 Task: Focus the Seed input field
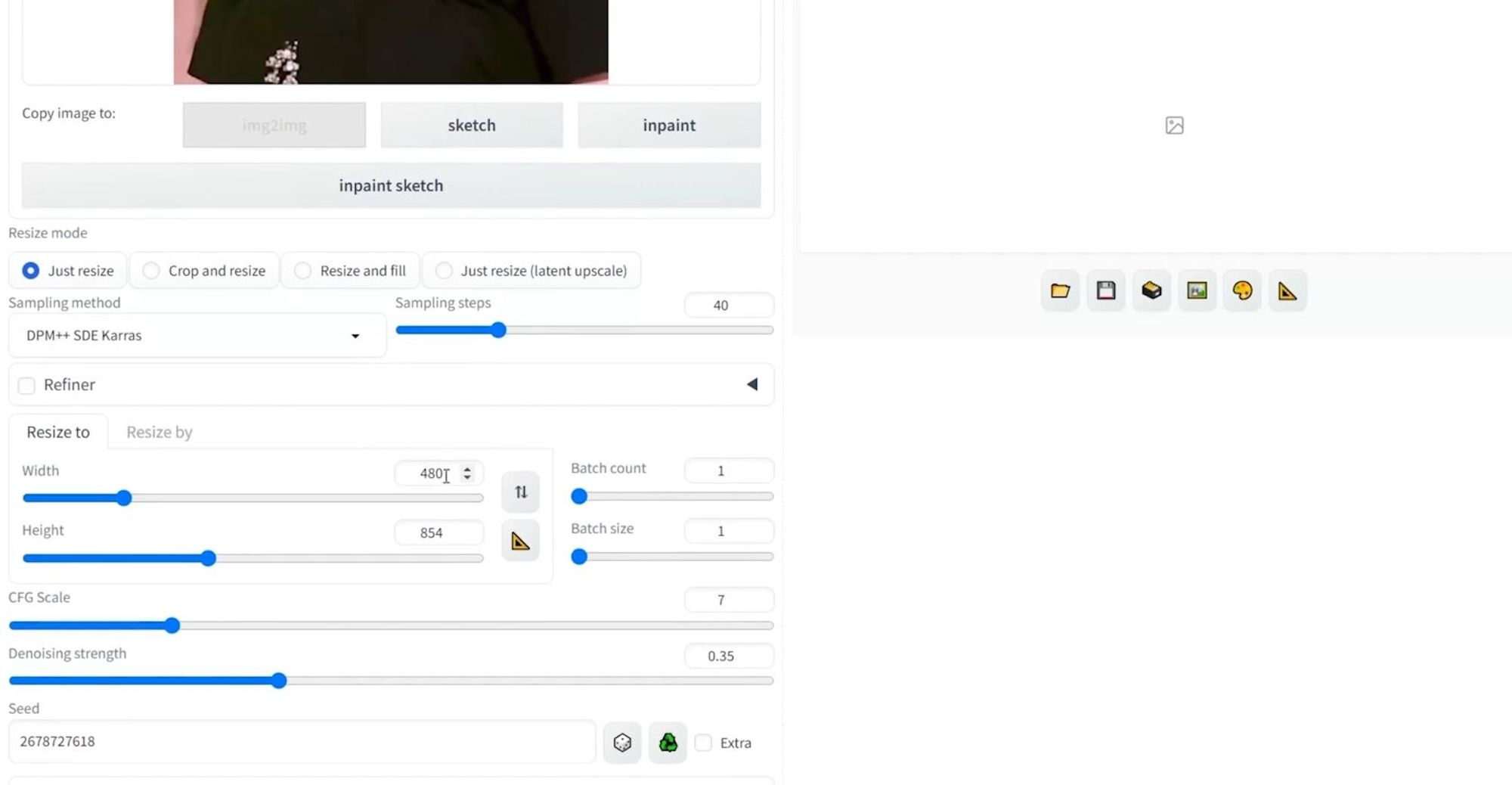(302, 742)
